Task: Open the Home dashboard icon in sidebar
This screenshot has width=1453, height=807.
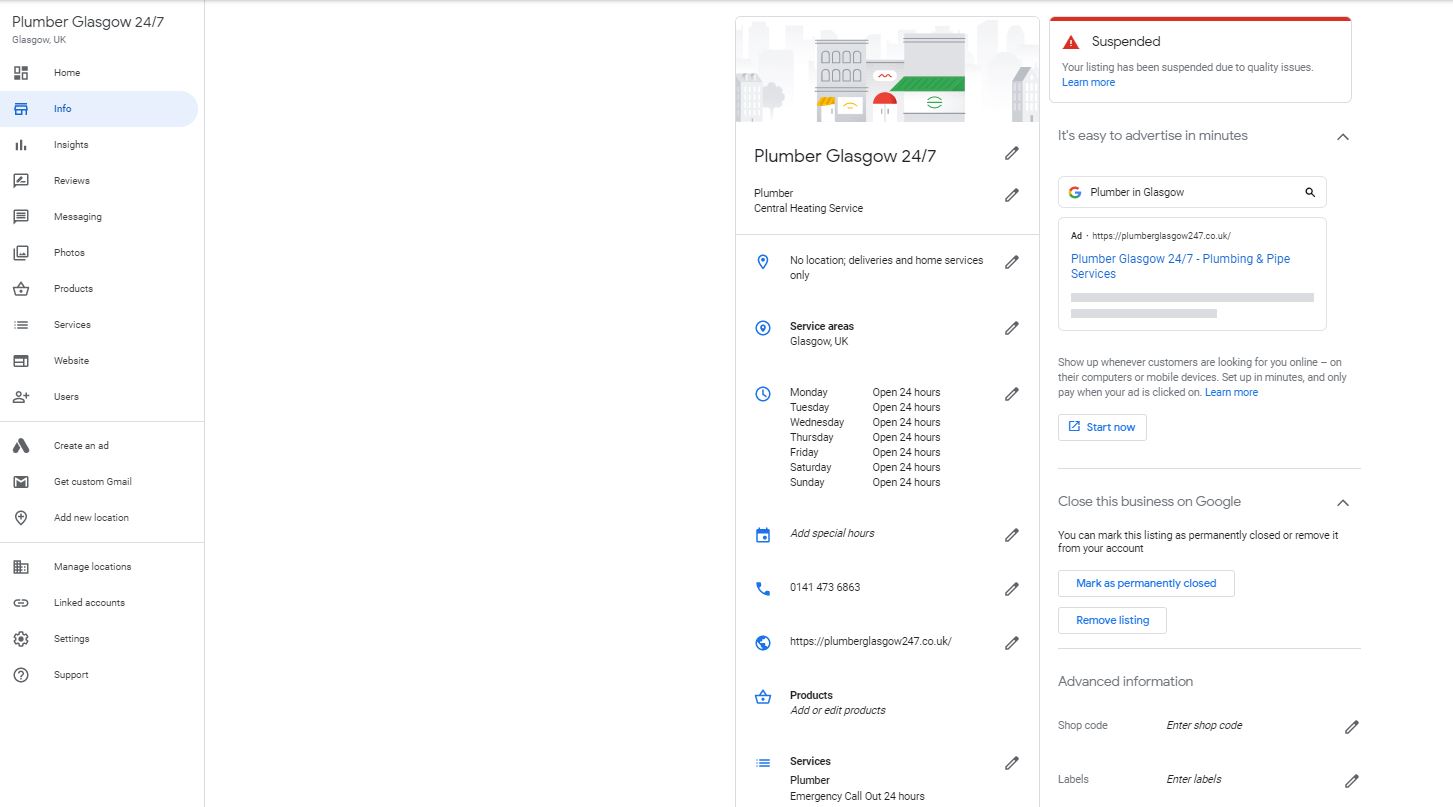Action: pos(21,73)
